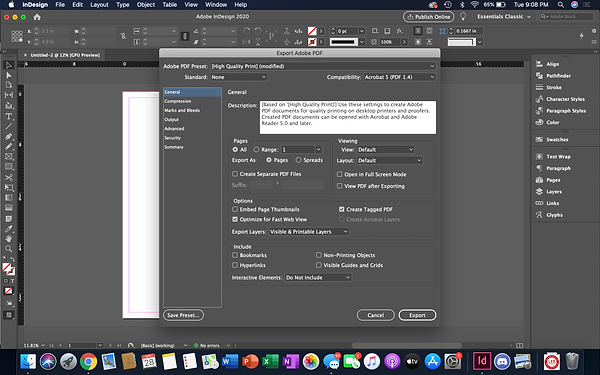Open the Compatibility dropdown
The width and height of the screenshot is (600, 375).
[399, 77]
